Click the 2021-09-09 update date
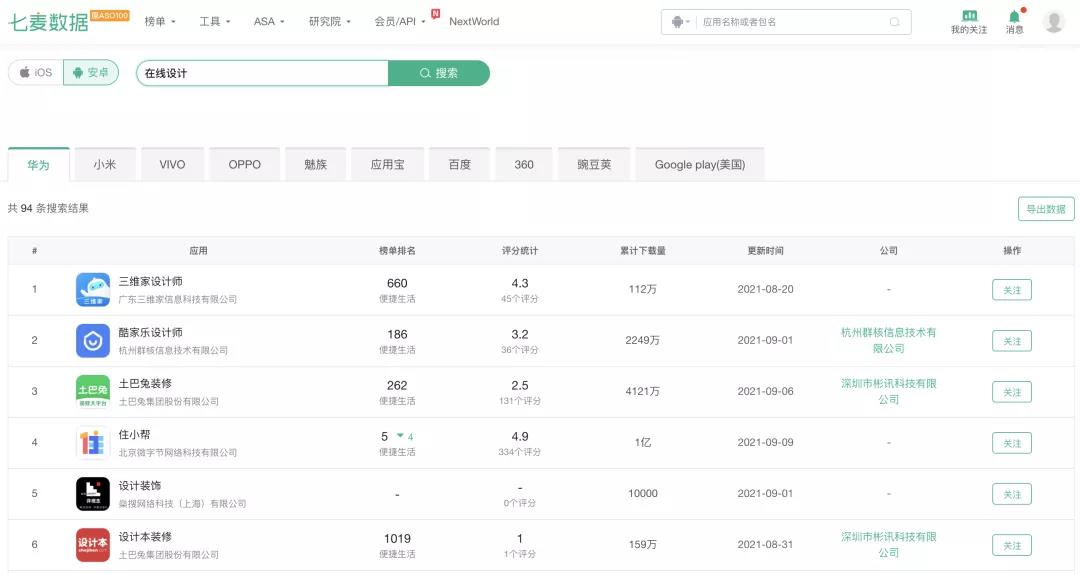 (765, 442)
